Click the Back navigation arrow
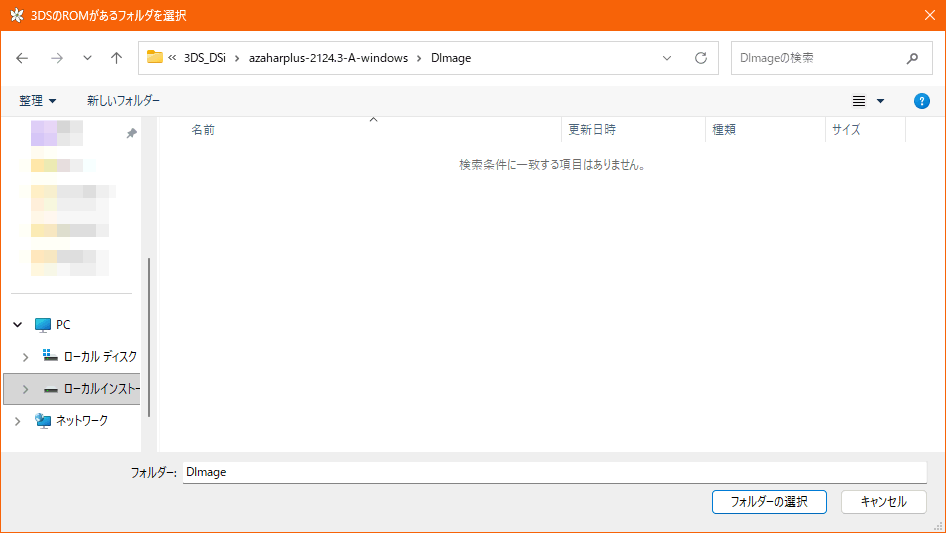 pyautogui.click(x=23, y=58)
